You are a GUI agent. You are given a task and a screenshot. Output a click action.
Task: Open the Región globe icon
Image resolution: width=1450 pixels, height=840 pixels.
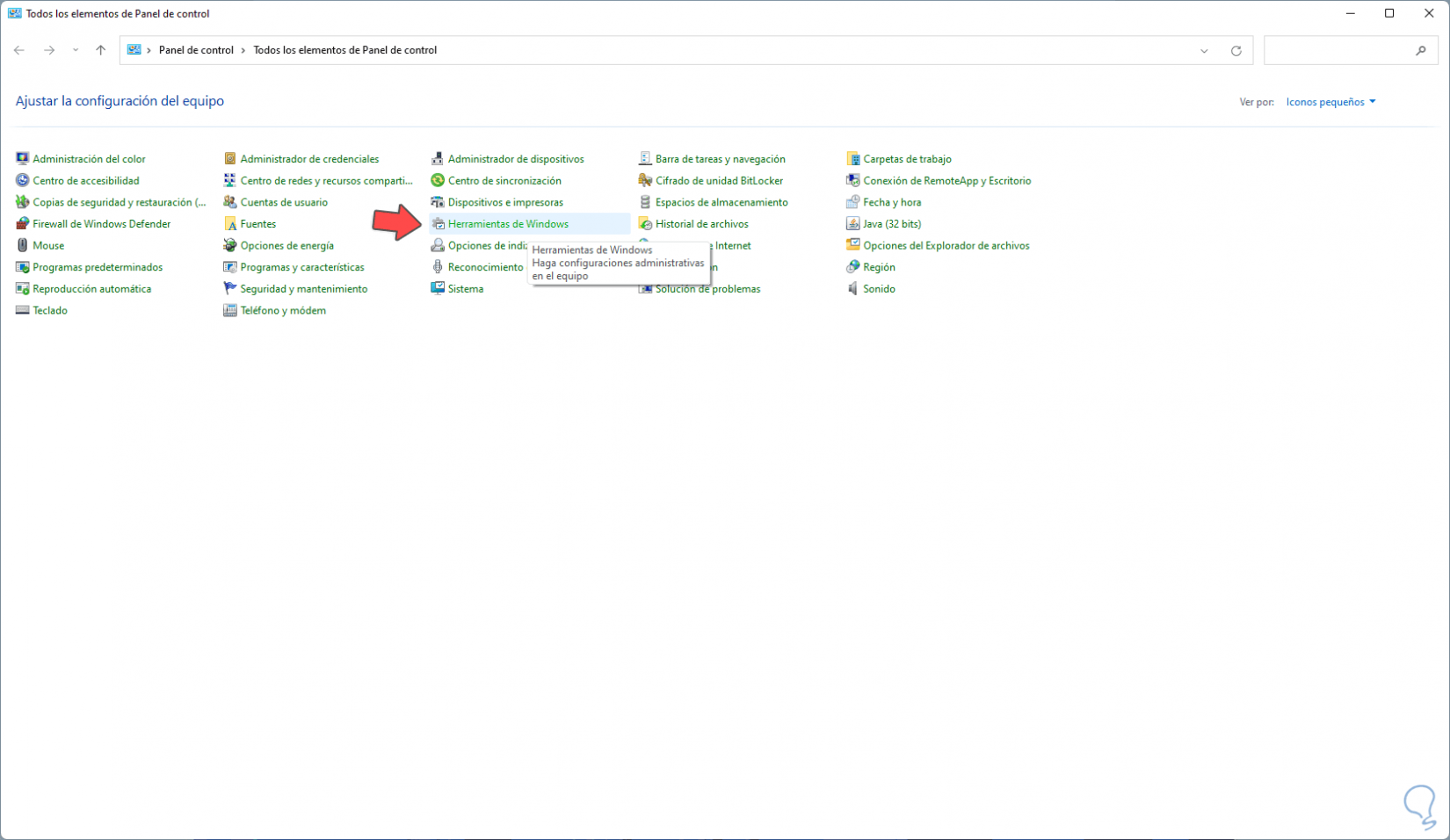click(852, 267)
